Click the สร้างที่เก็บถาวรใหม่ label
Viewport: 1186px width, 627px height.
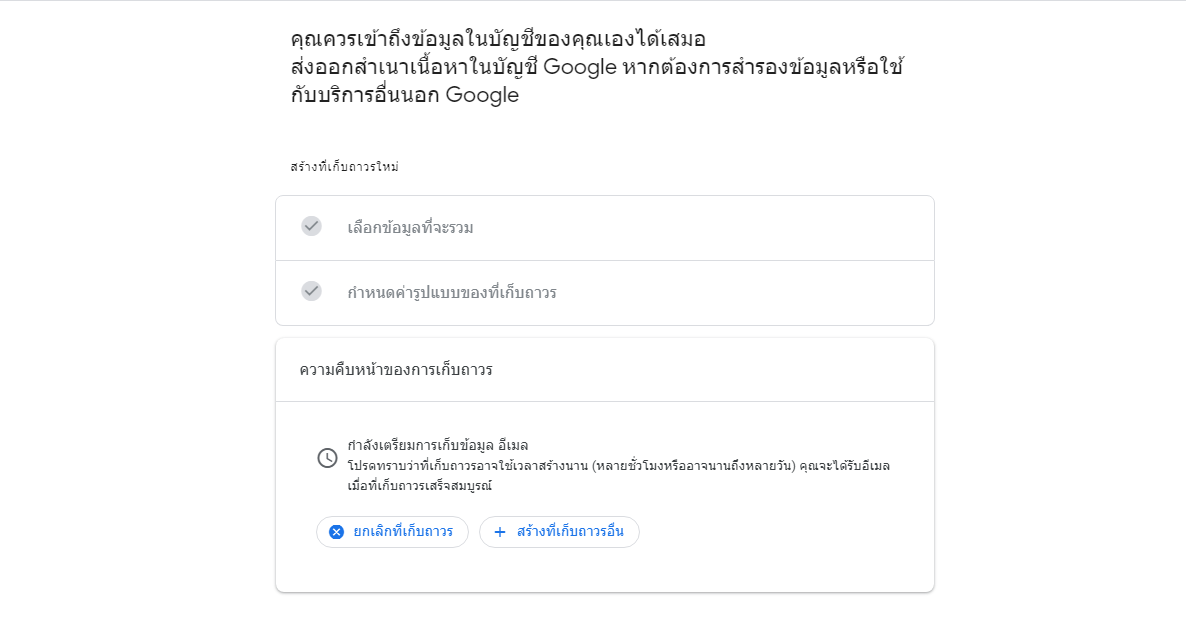[x=344, y=166]
